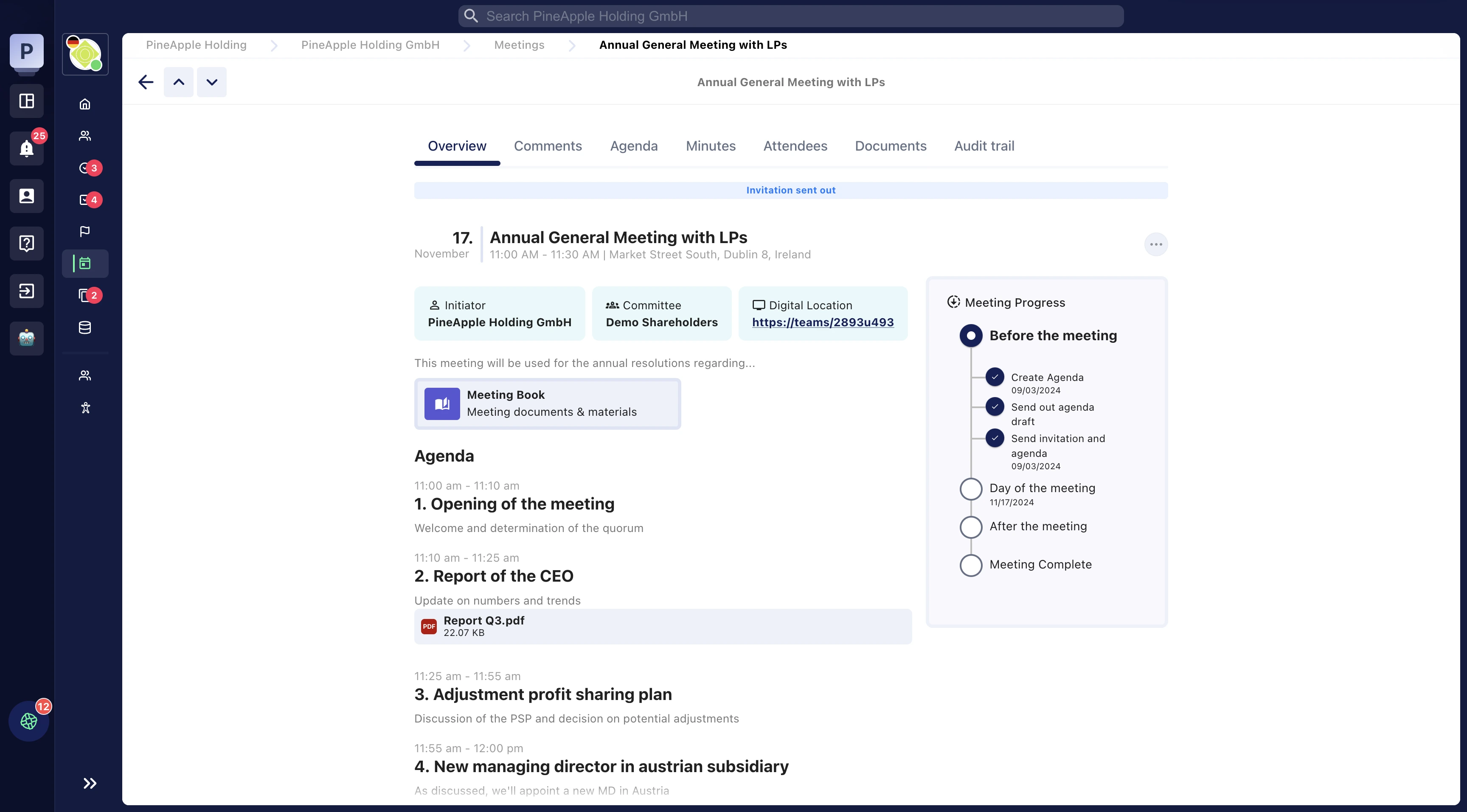This screenshot has height=812, width=1467.
Task: Click Send out agenda draft checkmark
Action: coord(995,406)
